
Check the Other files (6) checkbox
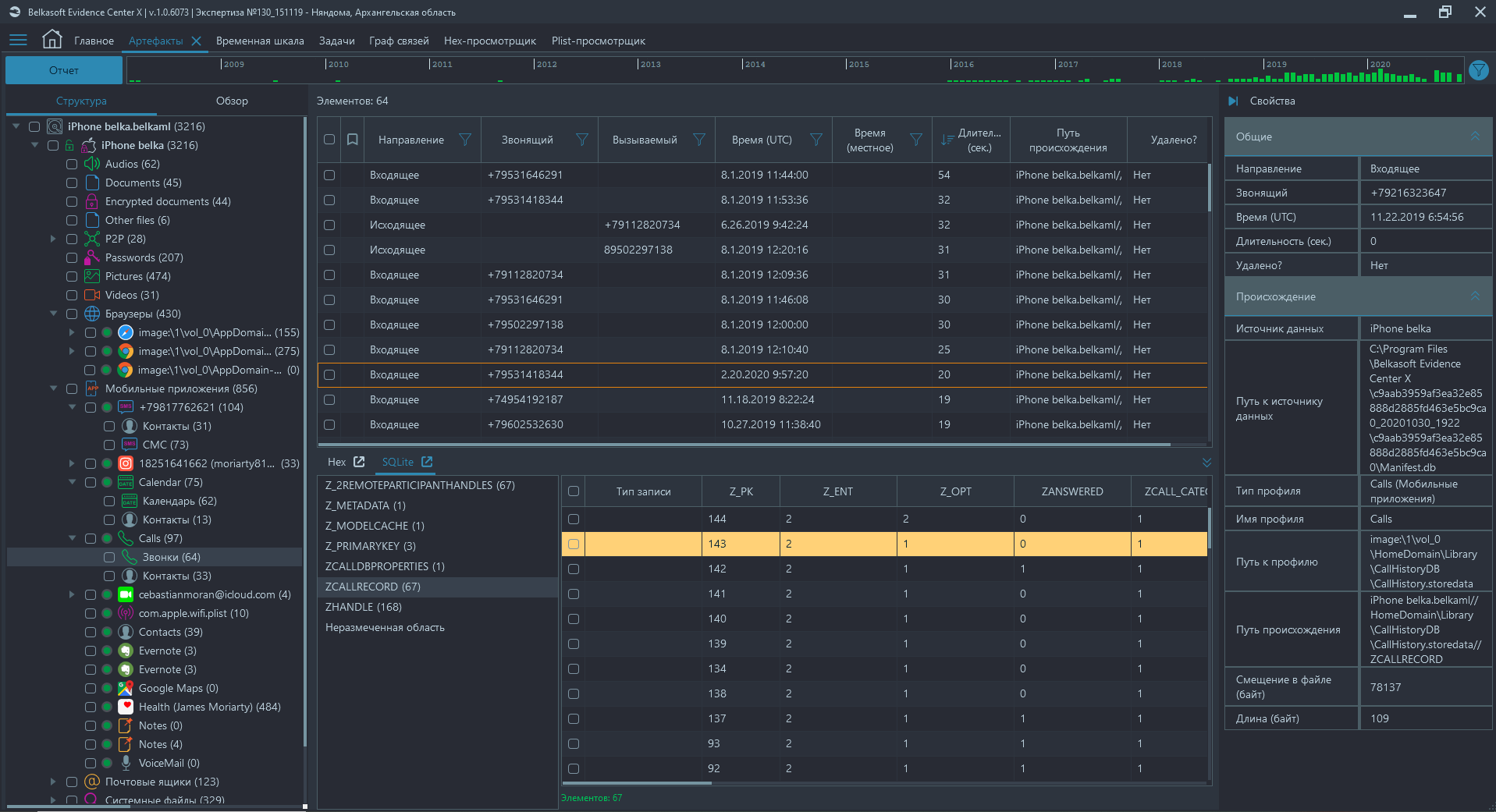pos(72,220)
